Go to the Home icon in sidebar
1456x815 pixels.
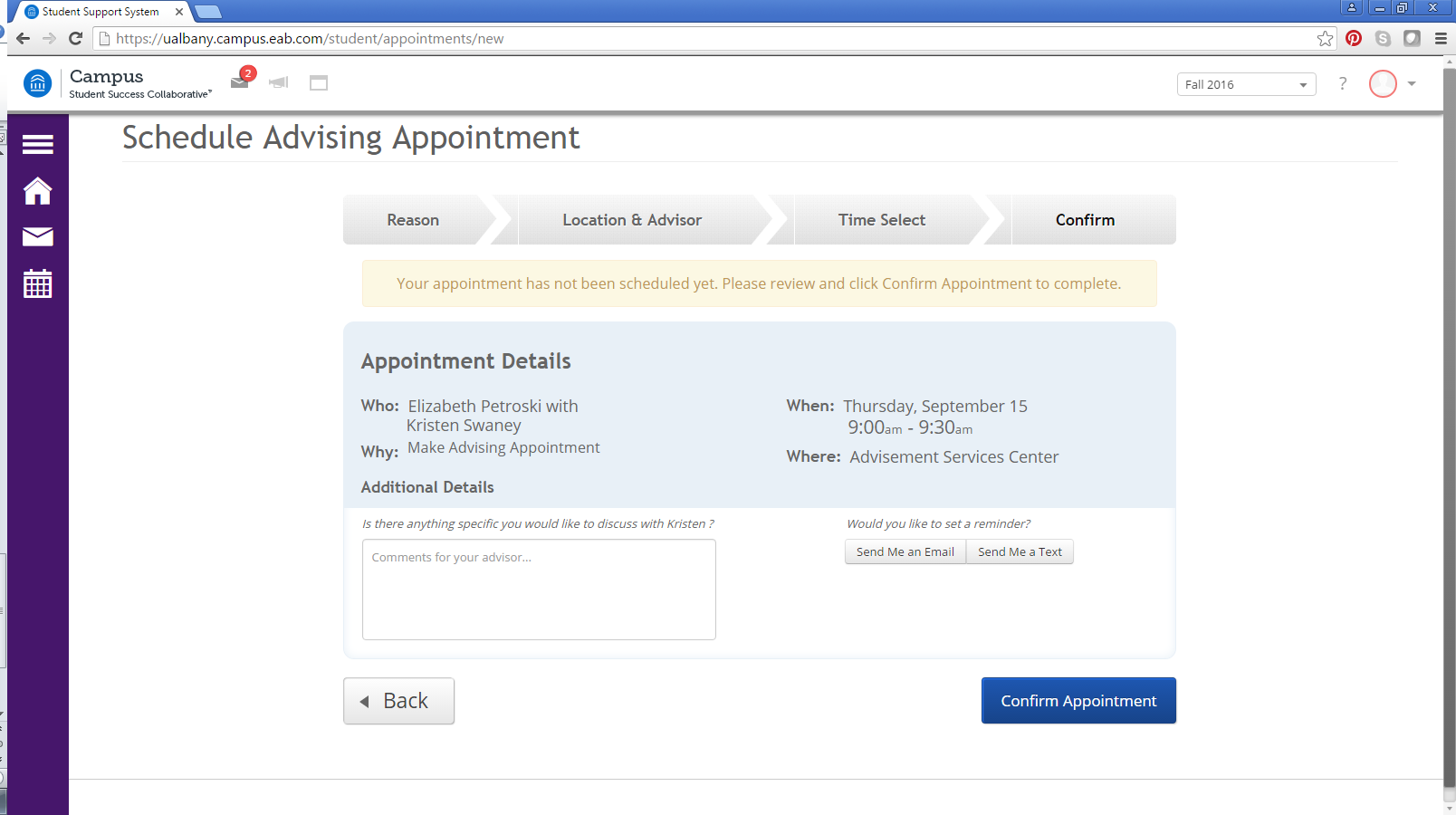tap(37, 191)
